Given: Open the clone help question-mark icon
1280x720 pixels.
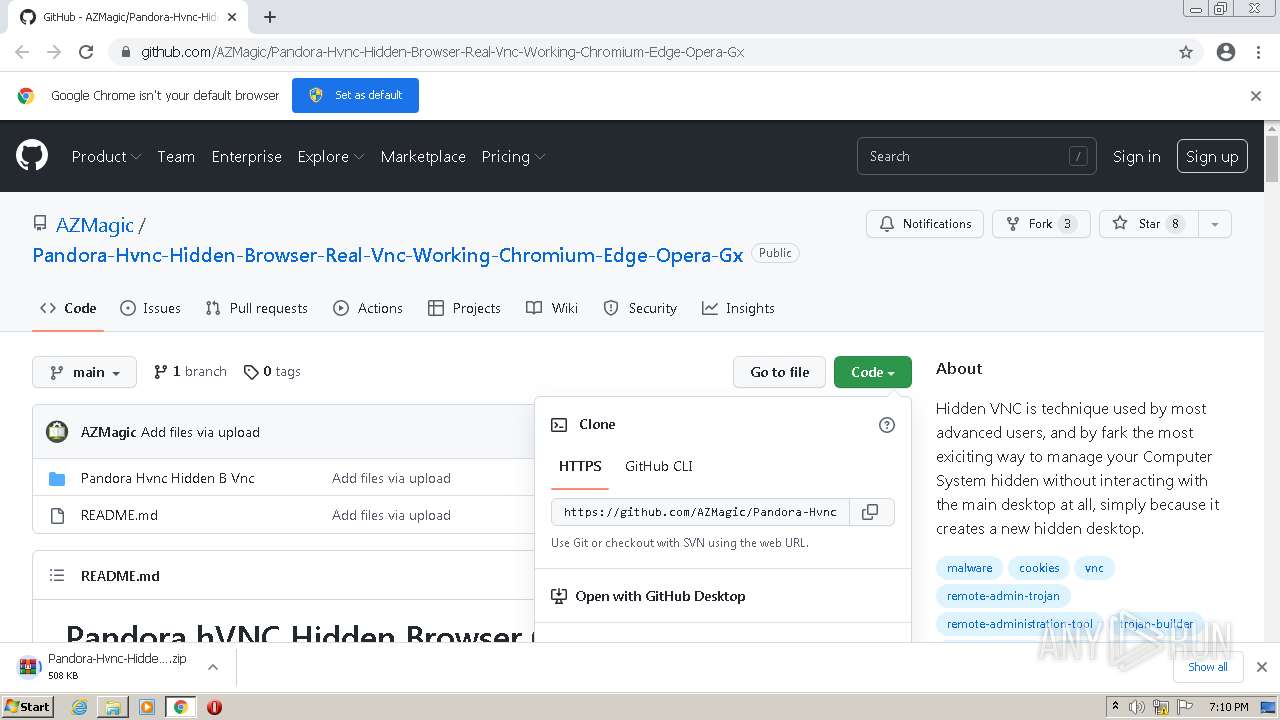Looking at the screenshot, I should 887,425.
